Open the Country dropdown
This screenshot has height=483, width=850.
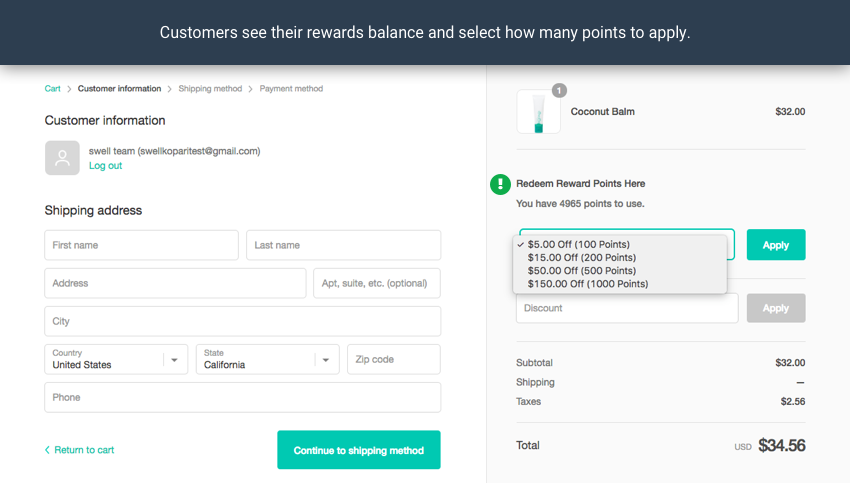(116, 359)
